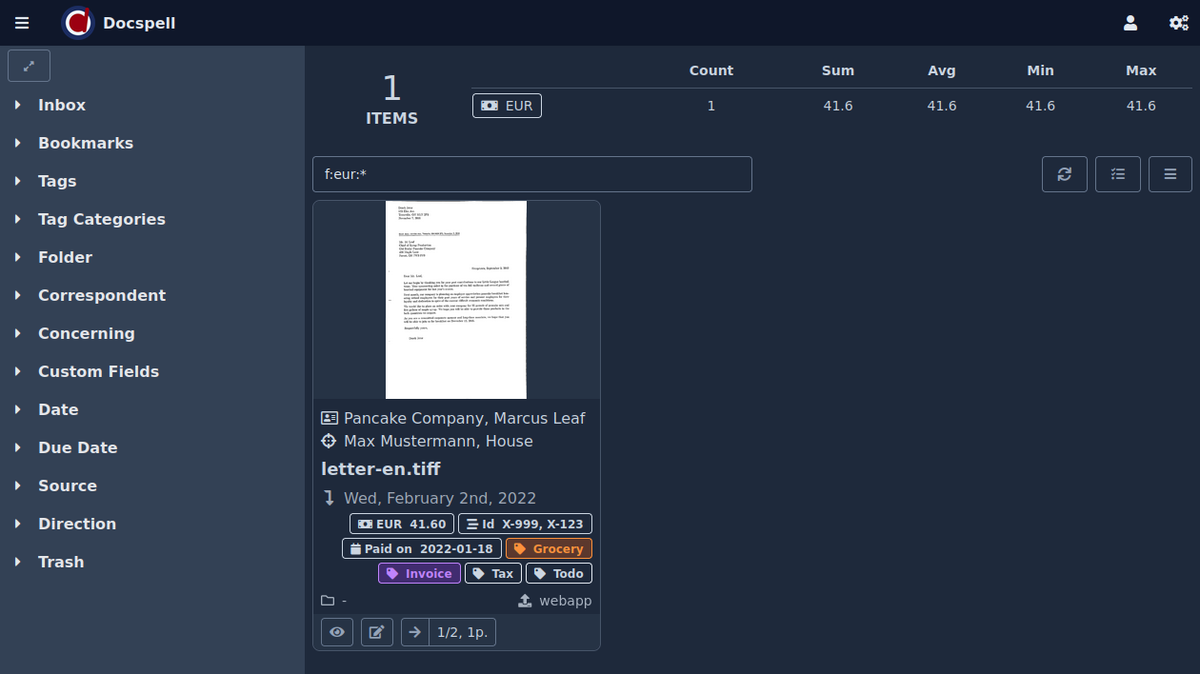This screenshot has height=674, width=1200.
Task: Refresh the search results
Action: [x=1064, y=174]
